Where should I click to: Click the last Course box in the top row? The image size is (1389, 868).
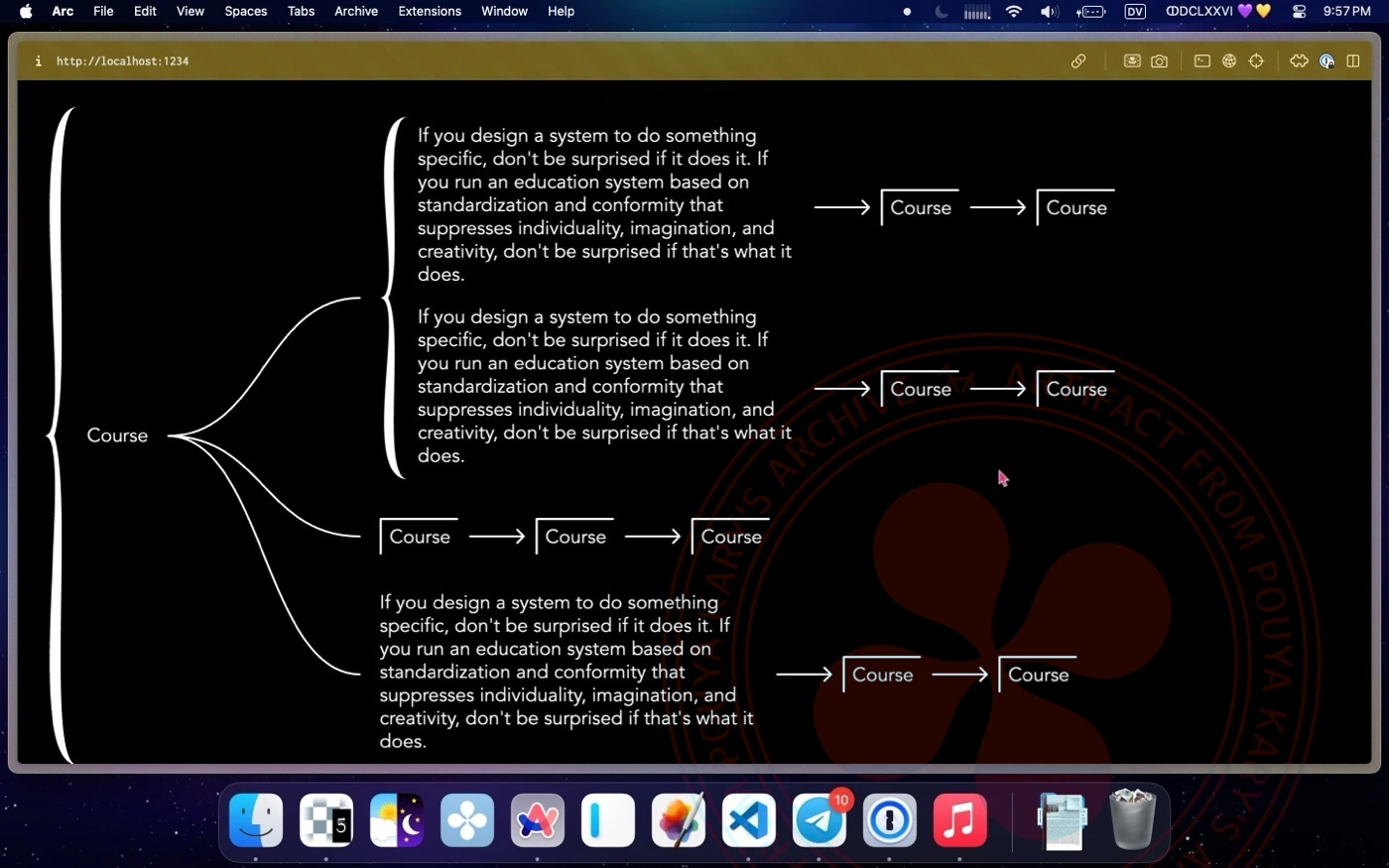tap(1075, 207)
